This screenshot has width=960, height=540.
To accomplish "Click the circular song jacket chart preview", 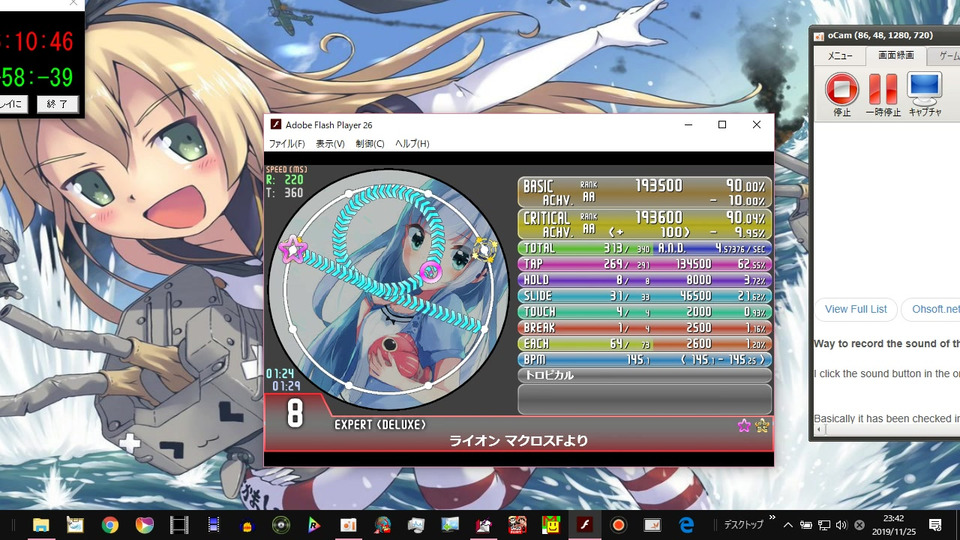I will click(388, 290).
